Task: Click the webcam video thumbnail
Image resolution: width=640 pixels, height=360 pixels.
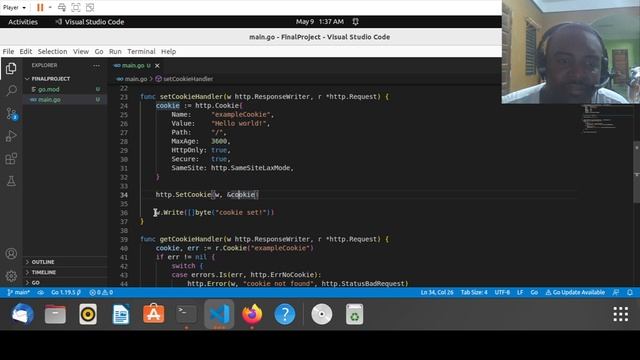Action: [x=571, y=52]
